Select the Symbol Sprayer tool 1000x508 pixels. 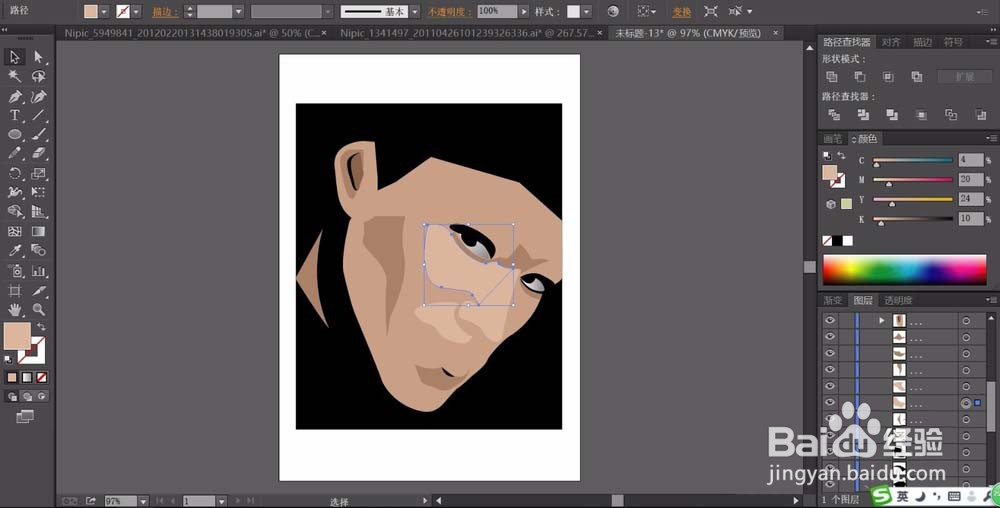[x=15, y=271]
